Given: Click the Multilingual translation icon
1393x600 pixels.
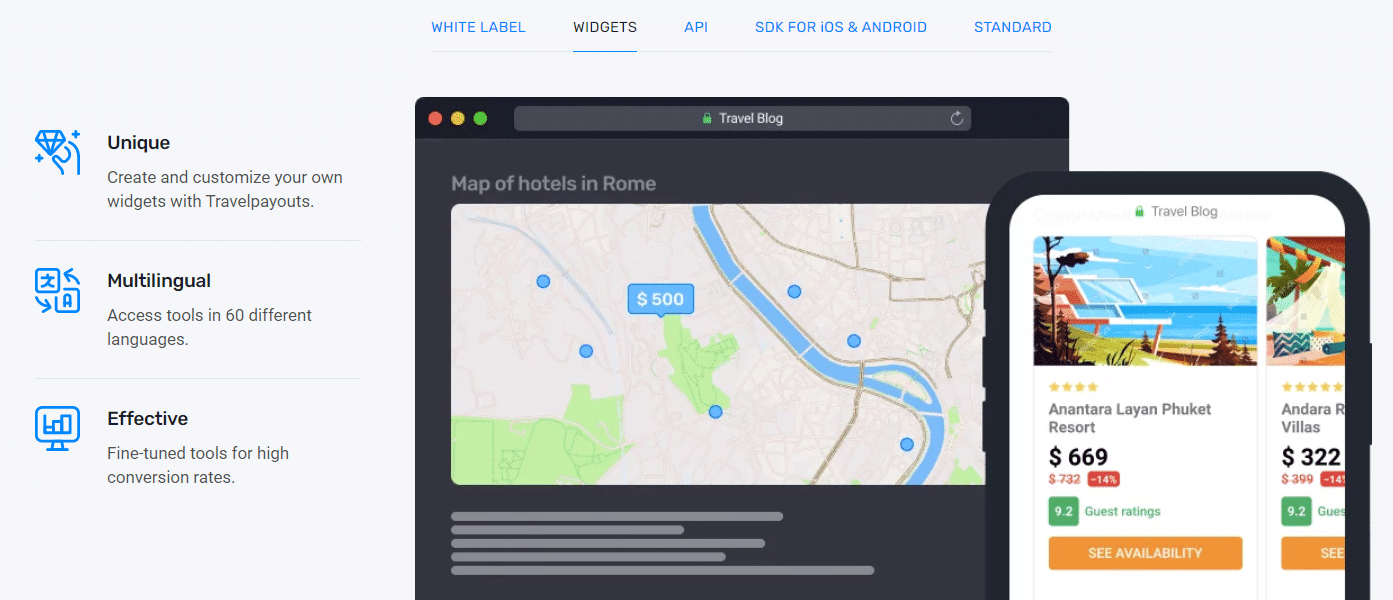Looking at the screenshot, I should (57, 290).
